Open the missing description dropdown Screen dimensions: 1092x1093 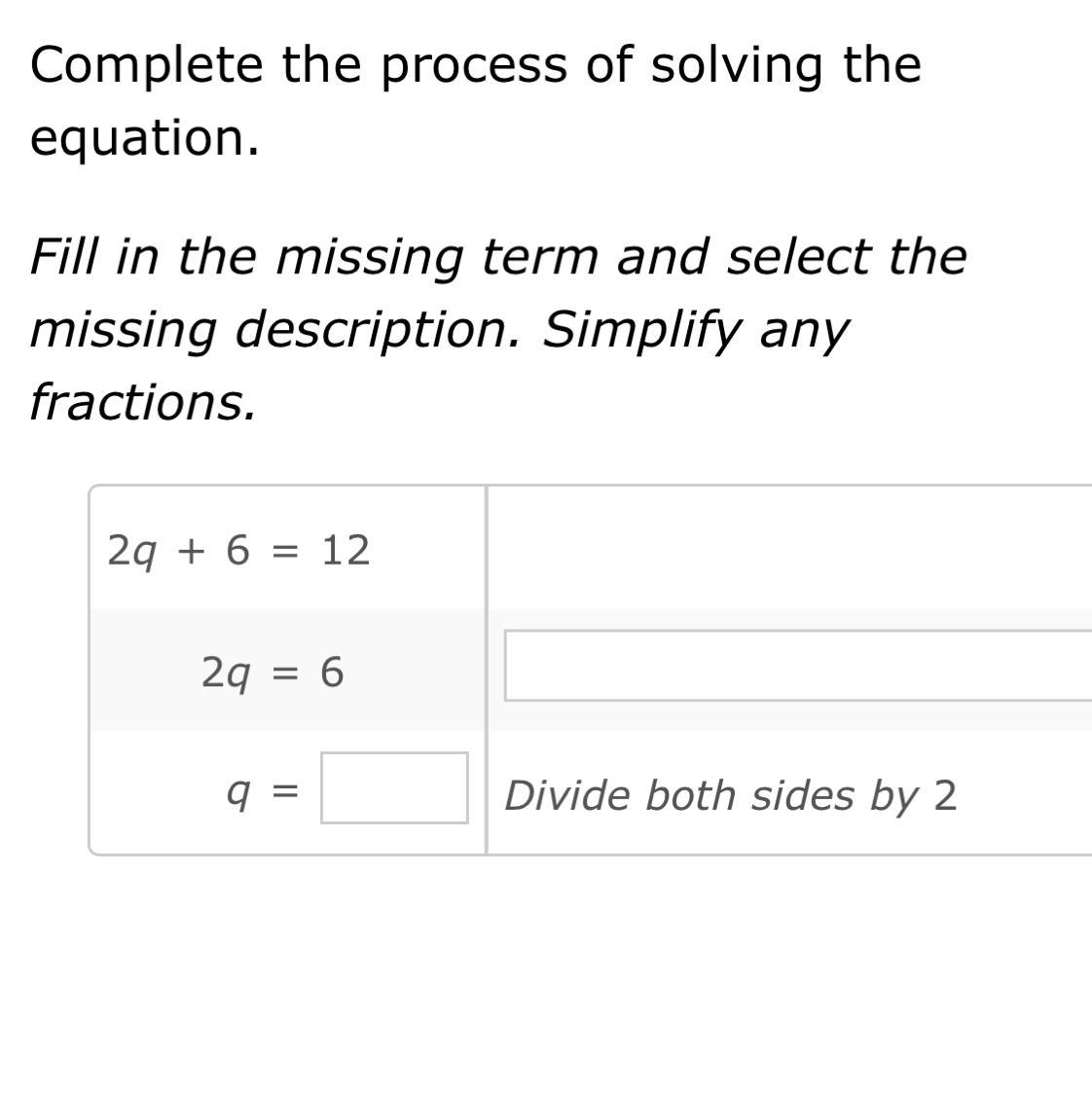pos(798,666)
